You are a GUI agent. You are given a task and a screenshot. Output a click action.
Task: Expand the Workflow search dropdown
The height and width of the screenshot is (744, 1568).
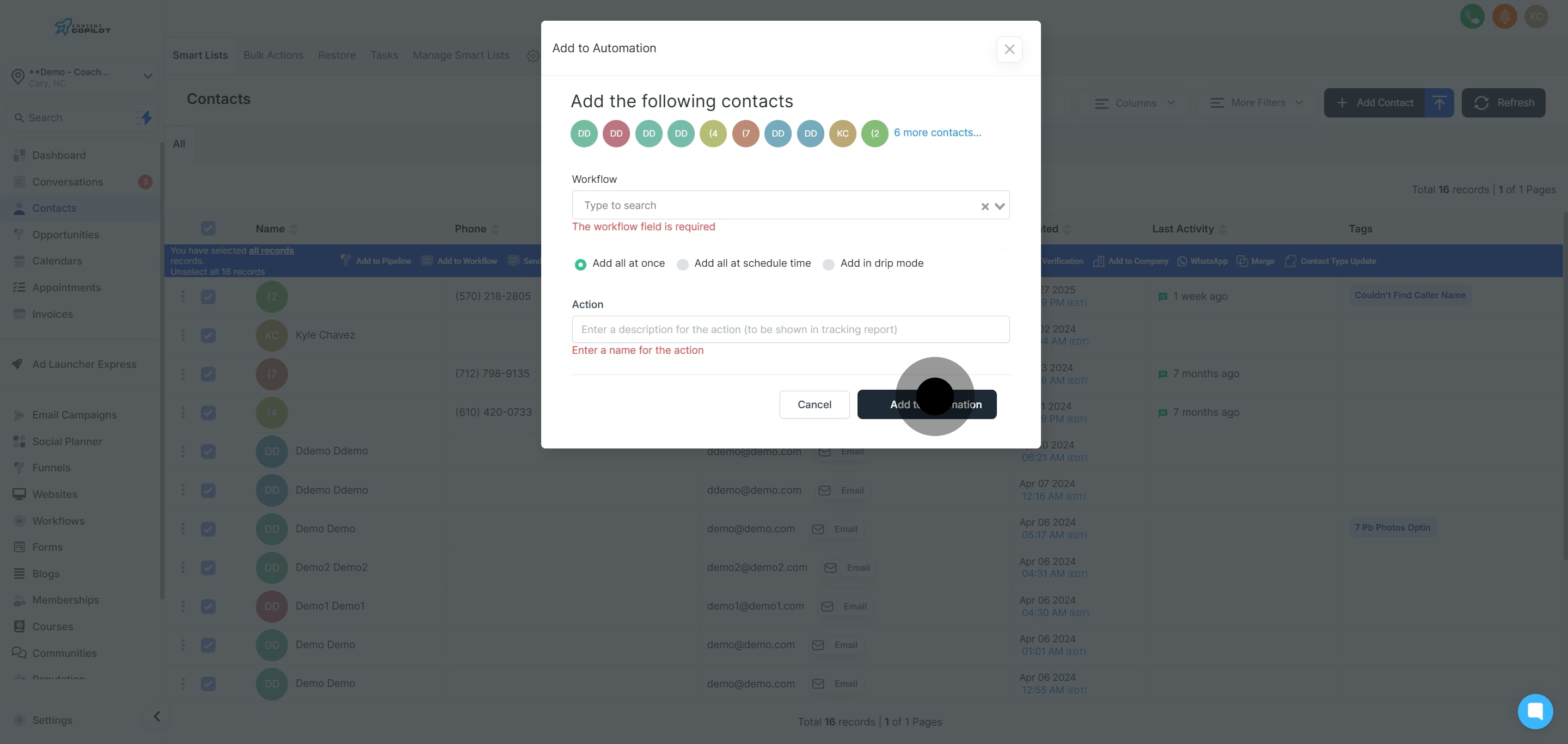(1000, 206)
